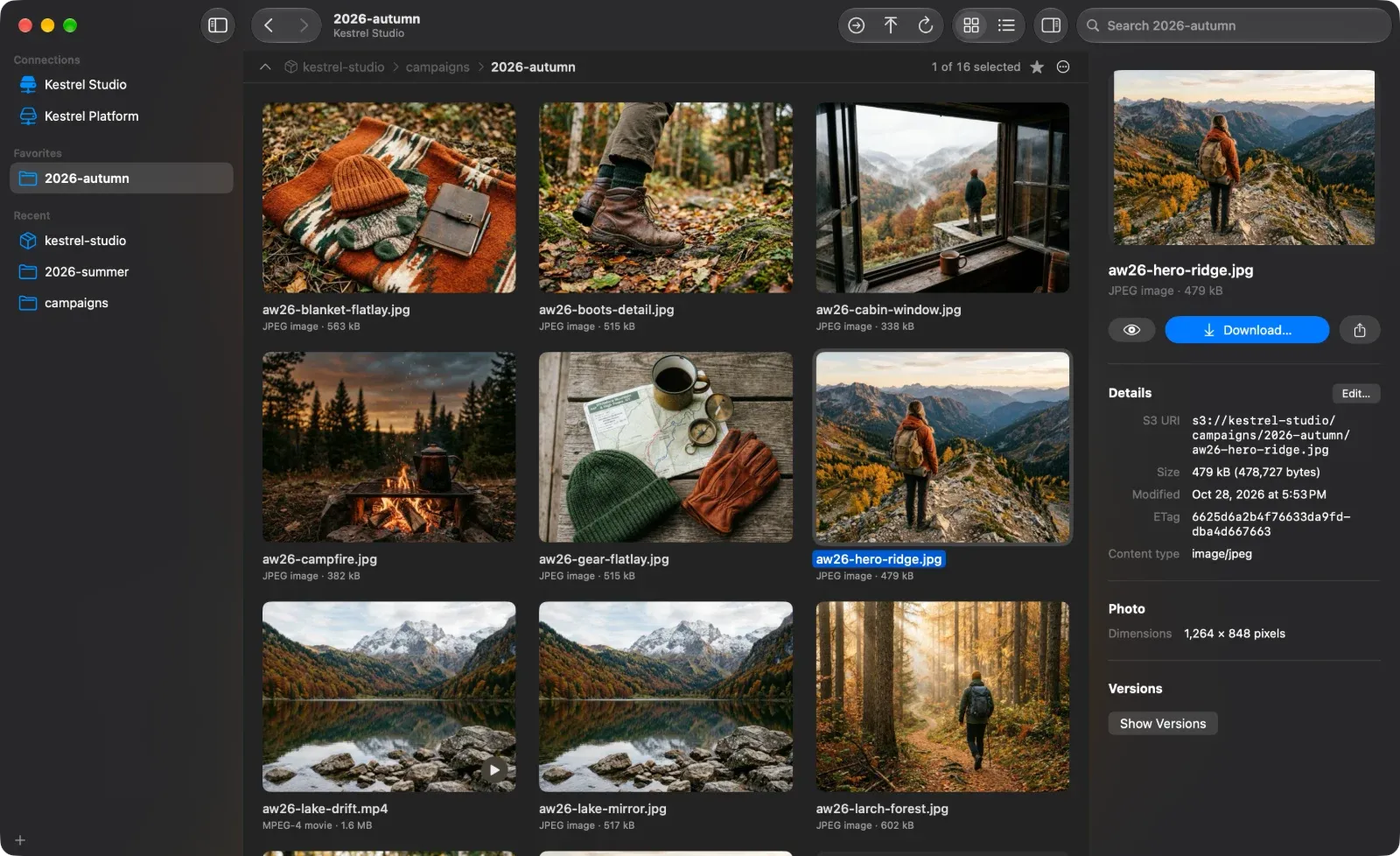The width and height of the screenshot is (1400, 856).
Task: Select the aw26-cabin-window.jpg thumbnail
Action: pyautogui.click(x=942, y=198)
